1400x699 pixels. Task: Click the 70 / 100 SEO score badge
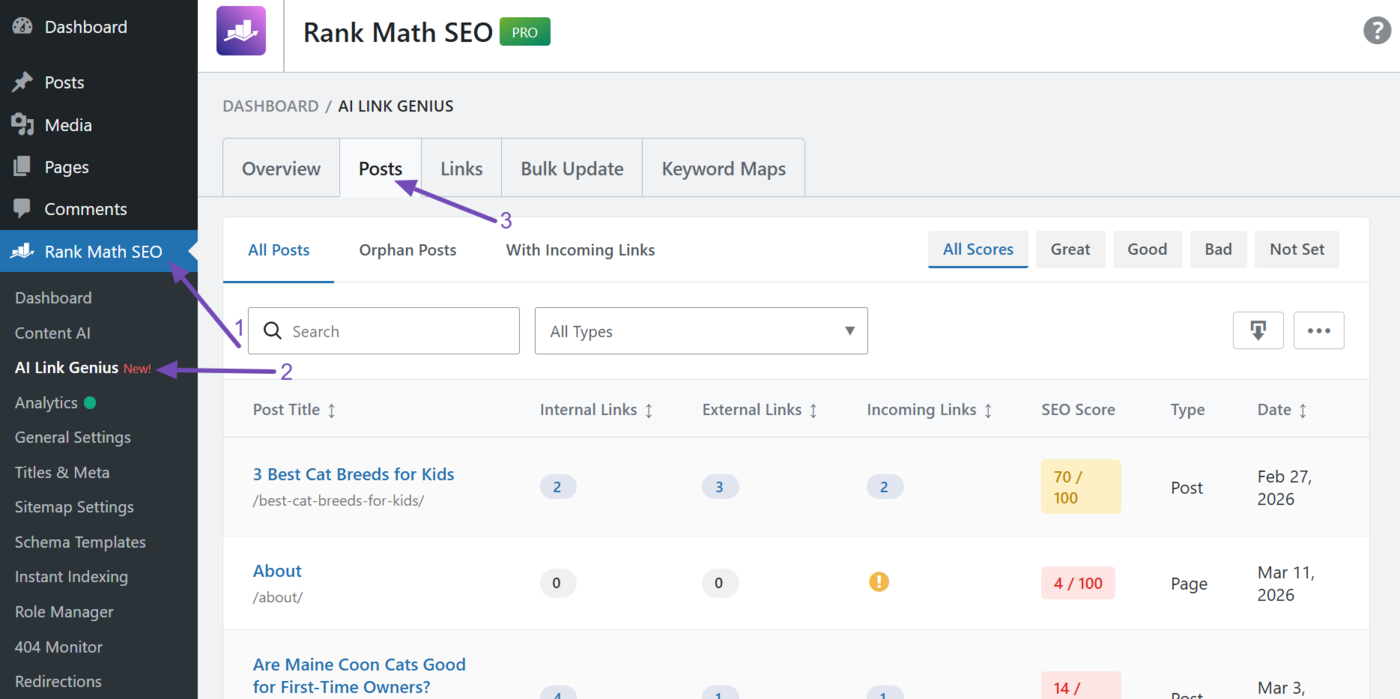click(x=1081, y=487)
